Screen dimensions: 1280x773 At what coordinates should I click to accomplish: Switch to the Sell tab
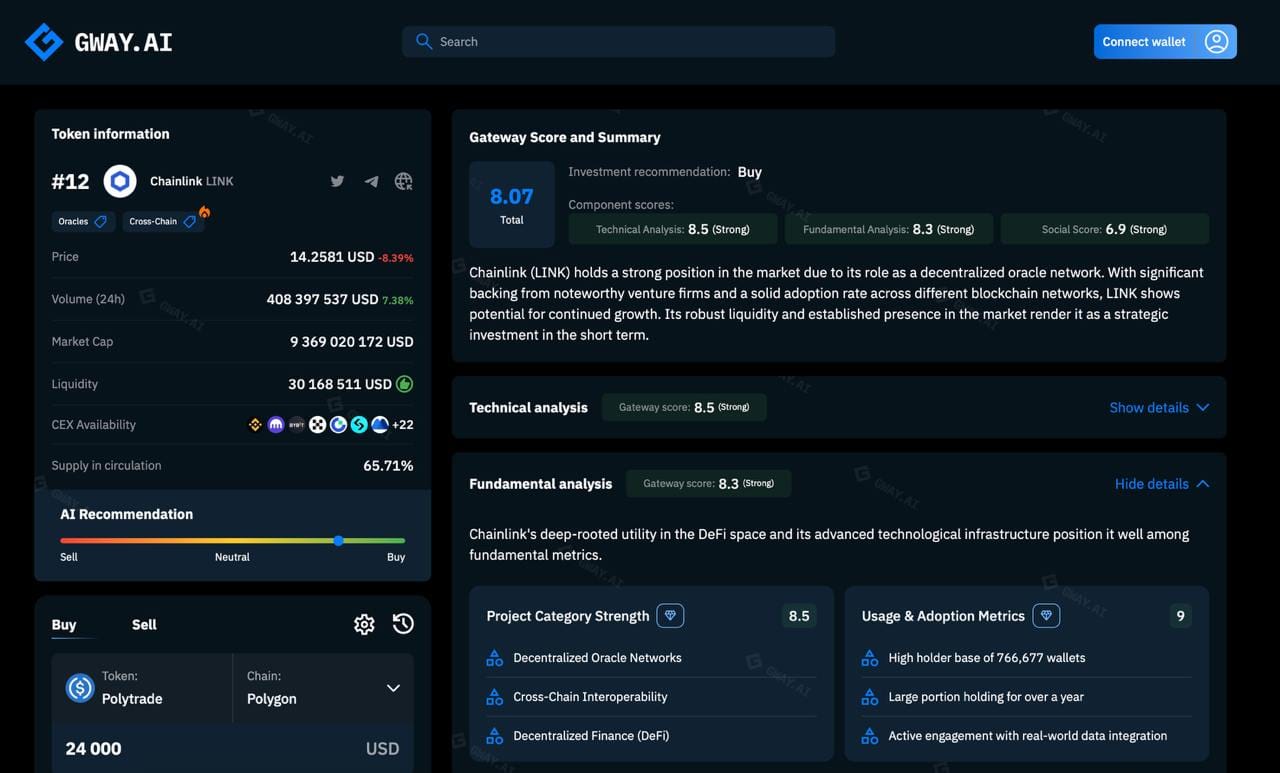144,625
